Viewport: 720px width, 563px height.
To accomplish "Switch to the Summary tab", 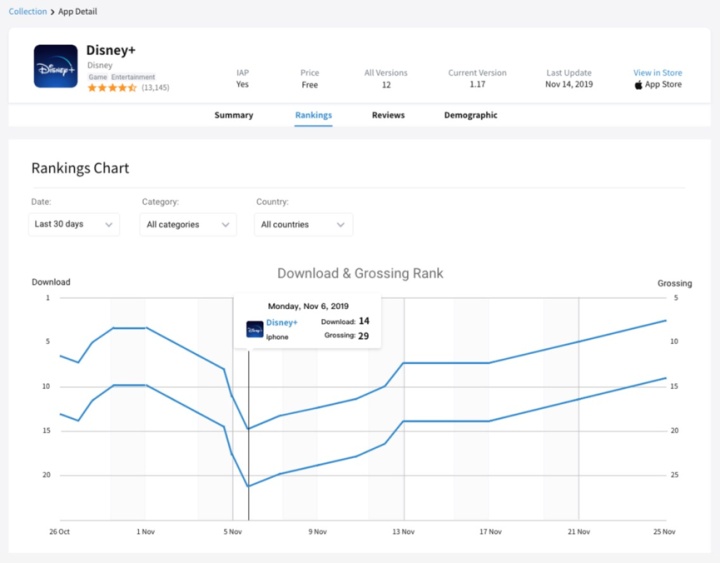I will [234, 115].
